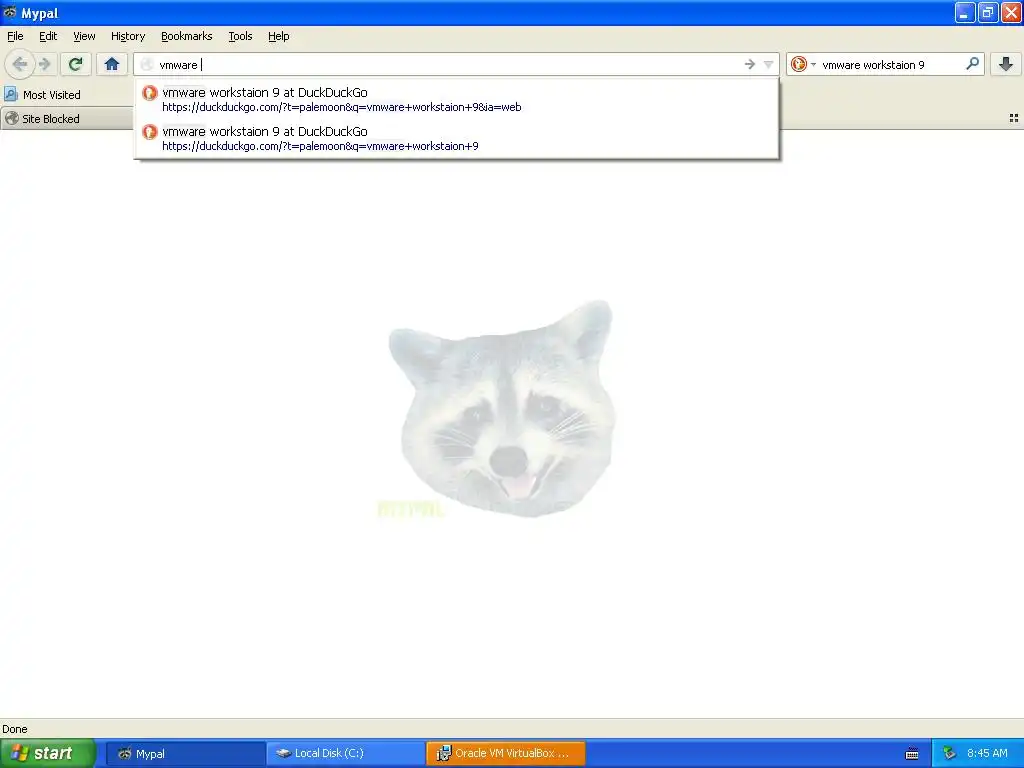Open the Bookmarks menu
This screenshot has width=1024, height=768.
[187, 36]
